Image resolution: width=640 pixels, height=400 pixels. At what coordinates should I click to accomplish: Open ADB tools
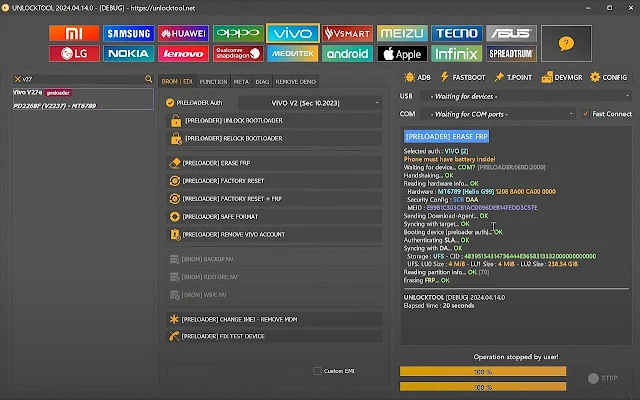[x=417, y=77]
